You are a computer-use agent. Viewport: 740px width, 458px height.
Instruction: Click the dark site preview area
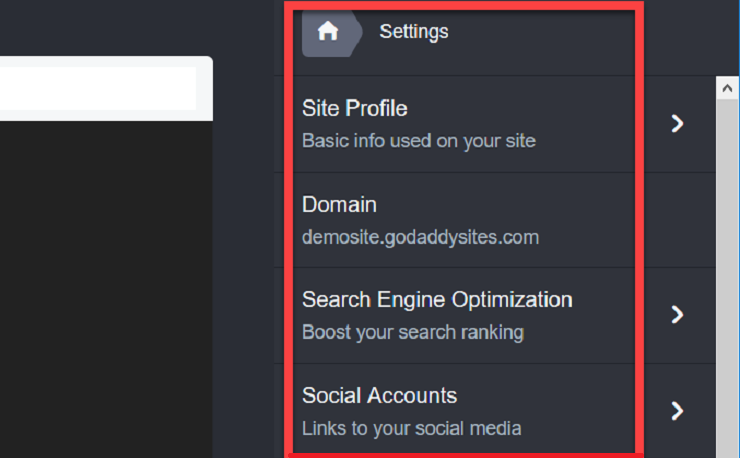click(x=106, y=289)
